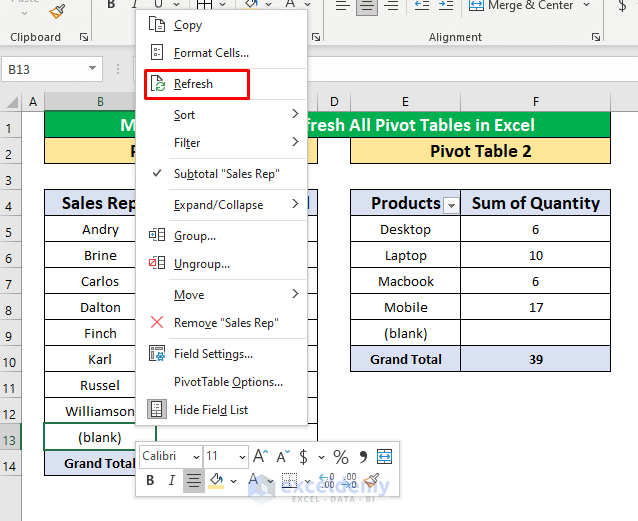Click the yellow Fill Color swatch button
This screenshot has height=521, width=638.
[x=216, y=482]
